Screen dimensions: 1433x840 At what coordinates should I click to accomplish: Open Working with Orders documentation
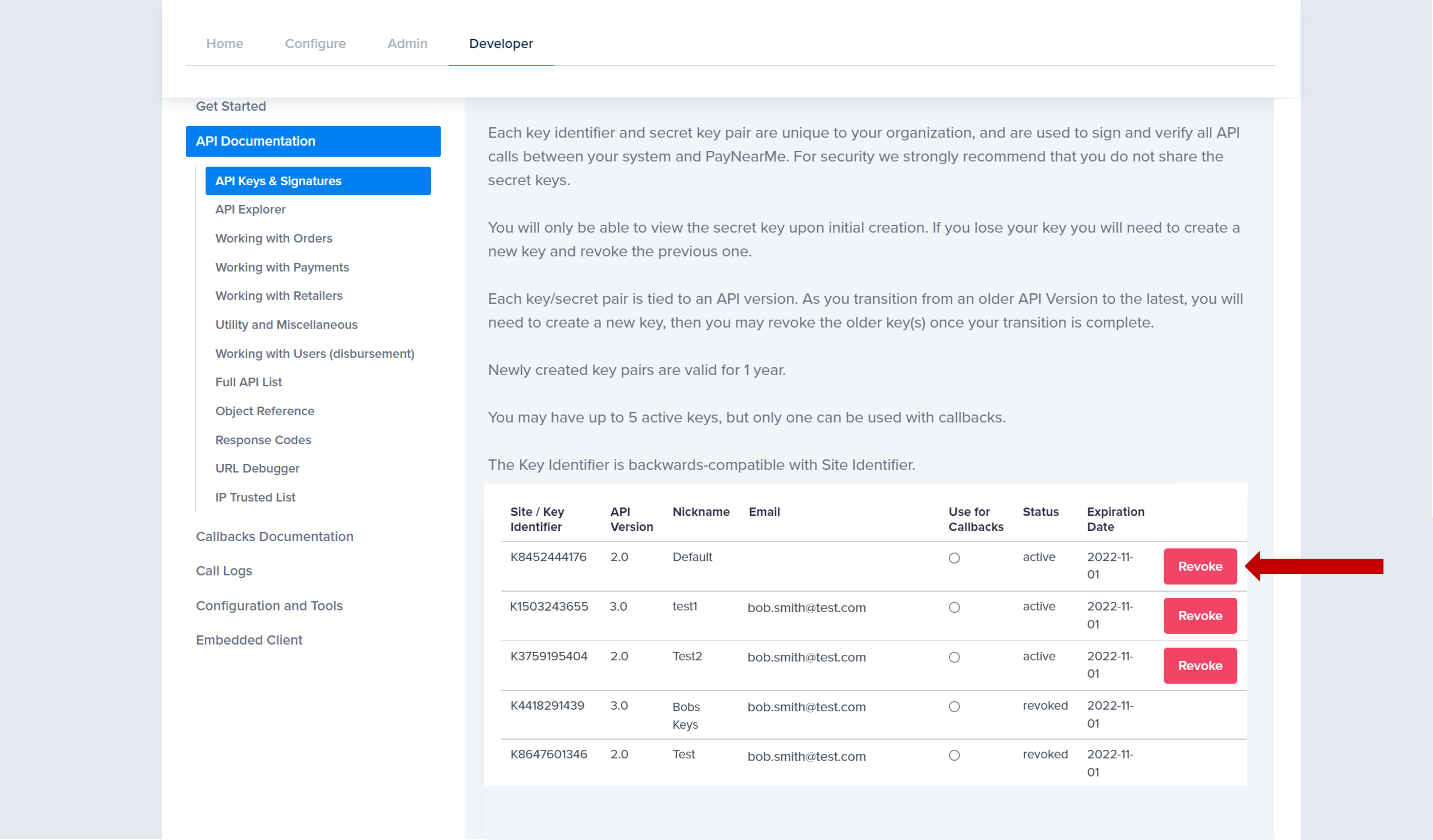coord(274,238)
